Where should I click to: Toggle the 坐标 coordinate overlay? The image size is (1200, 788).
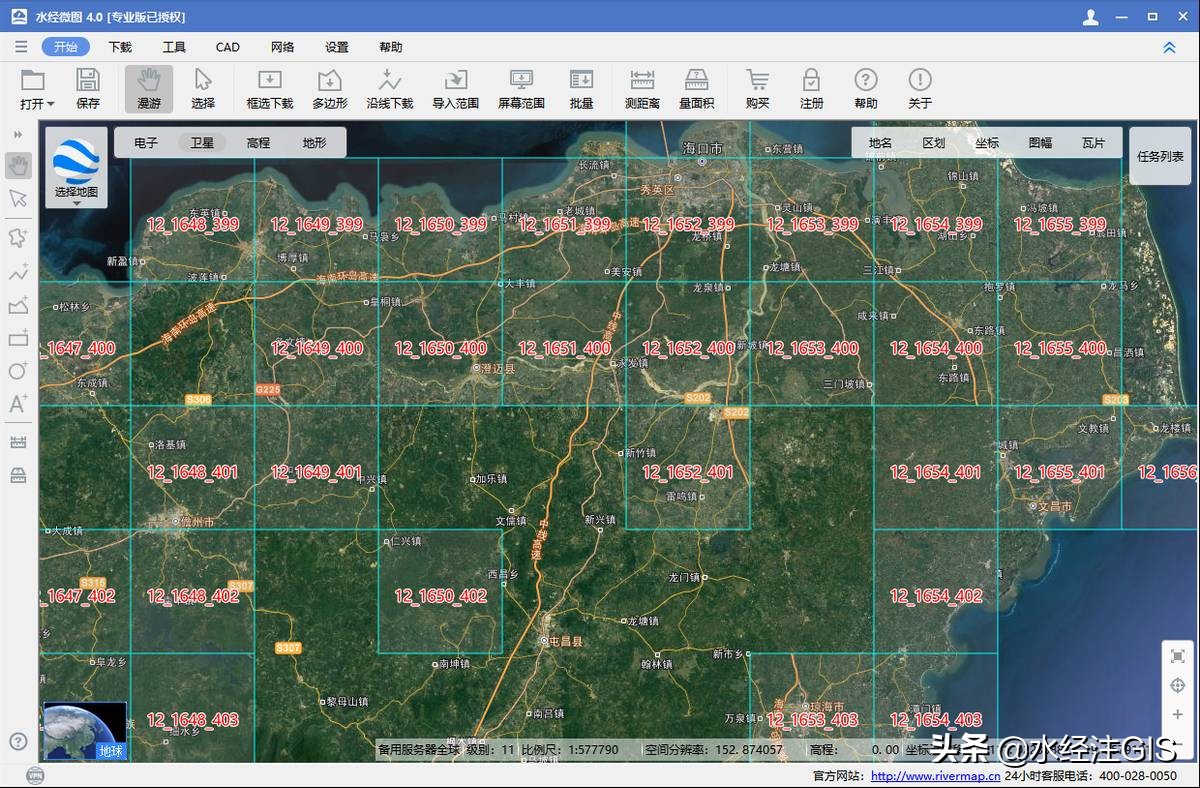pos(987,143)
